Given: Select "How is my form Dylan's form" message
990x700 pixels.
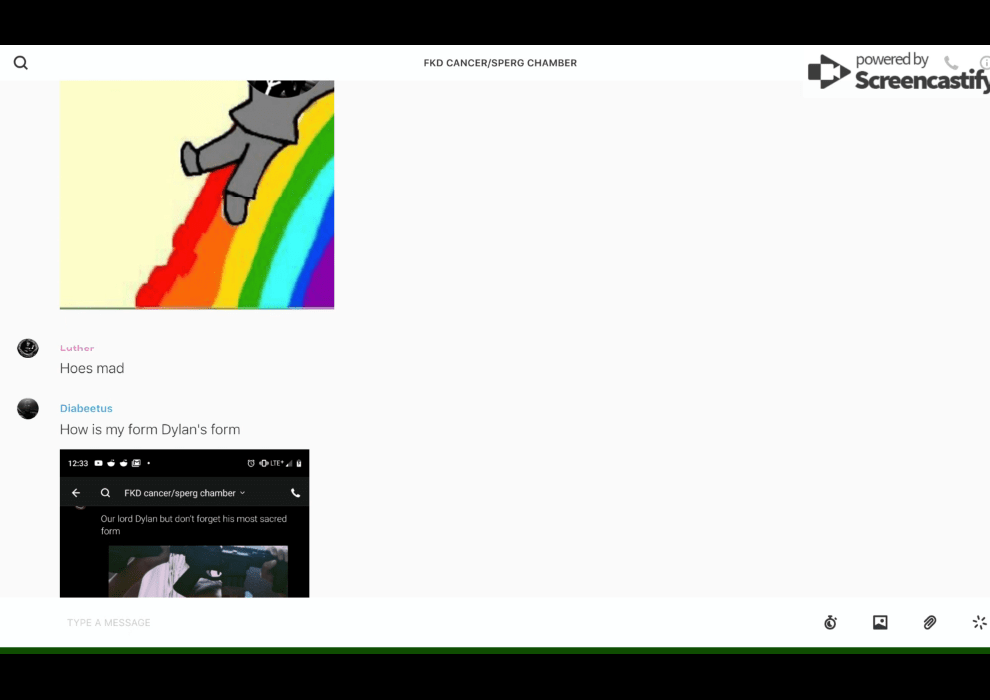Looking at the screenshot, I should tap(150, 430).
